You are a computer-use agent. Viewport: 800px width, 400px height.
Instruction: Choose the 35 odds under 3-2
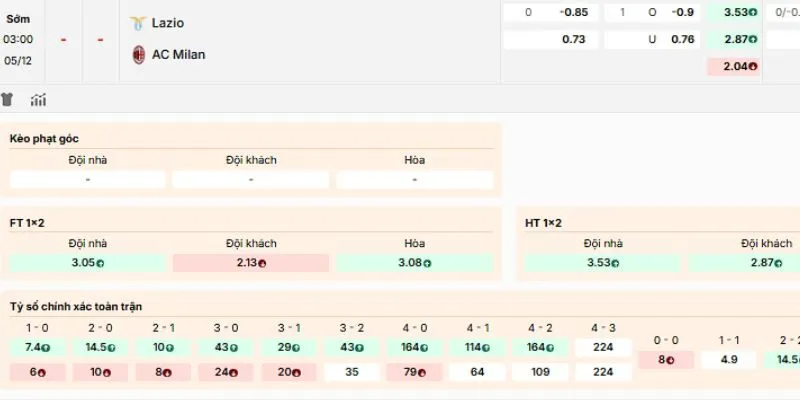[353, 372]
